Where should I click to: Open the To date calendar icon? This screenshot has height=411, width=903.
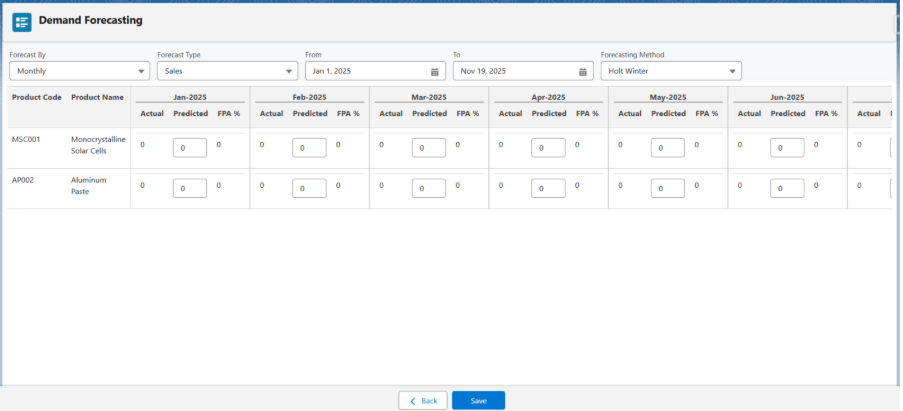pos(583,72)
